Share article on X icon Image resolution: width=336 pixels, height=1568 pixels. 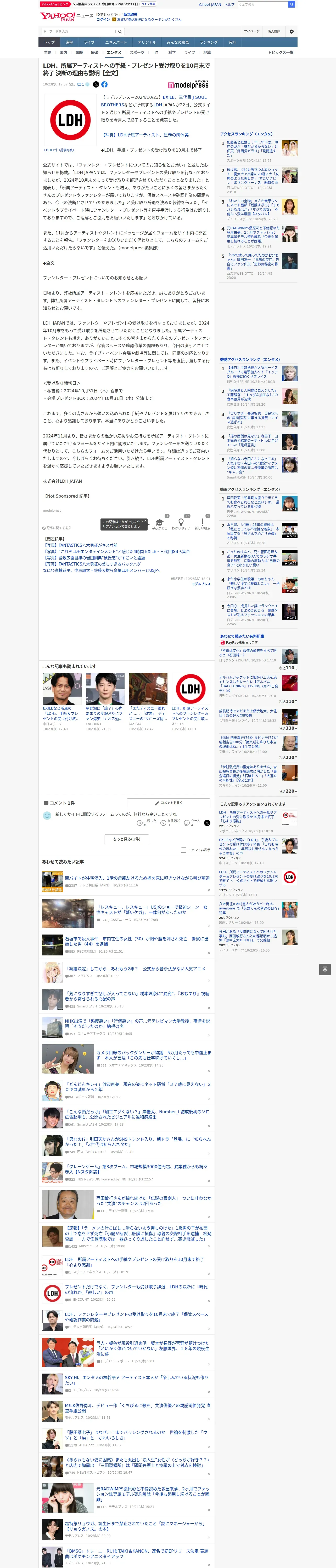pyautogui.click(x=96, y=85)
